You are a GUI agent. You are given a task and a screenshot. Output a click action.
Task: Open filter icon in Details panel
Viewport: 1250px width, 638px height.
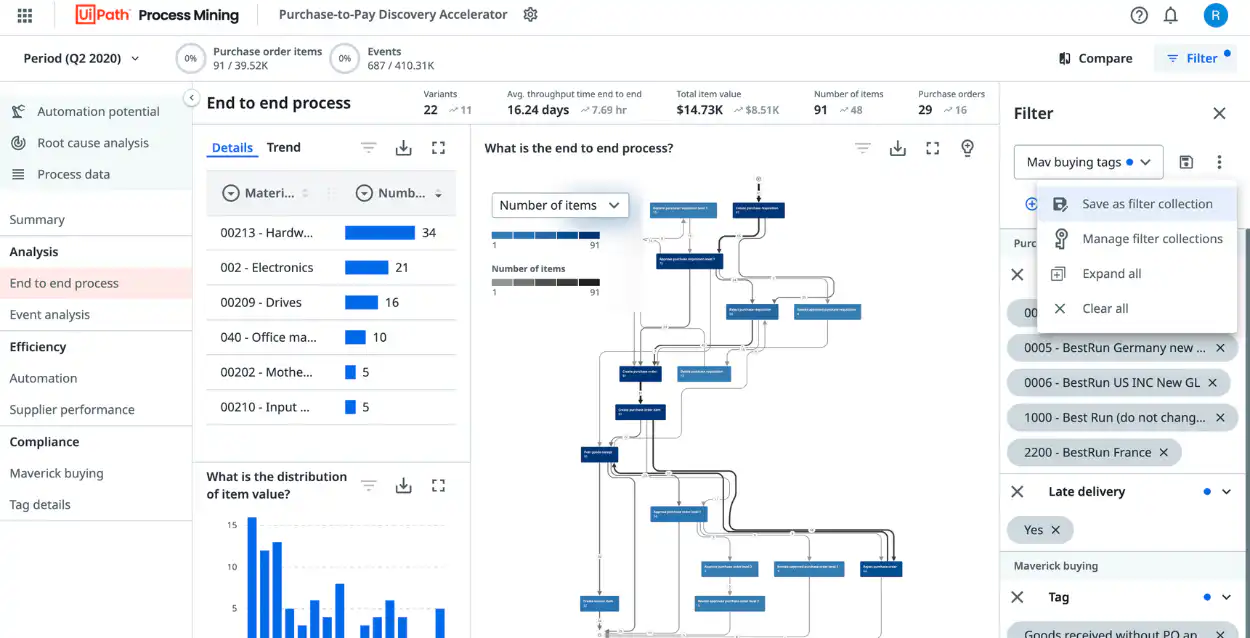(369, 148)
